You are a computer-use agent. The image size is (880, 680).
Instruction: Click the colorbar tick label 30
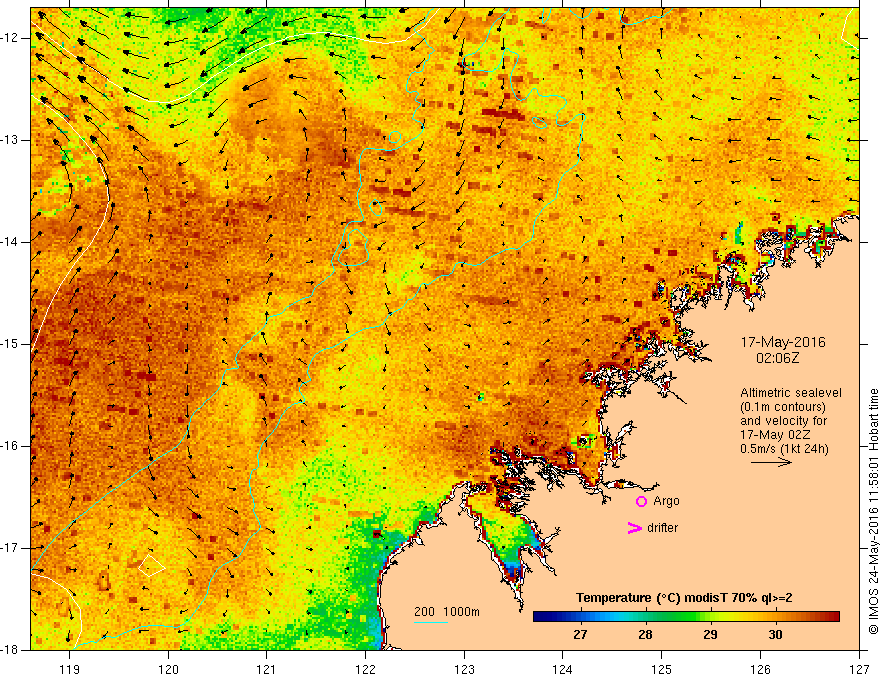(776, 635)
